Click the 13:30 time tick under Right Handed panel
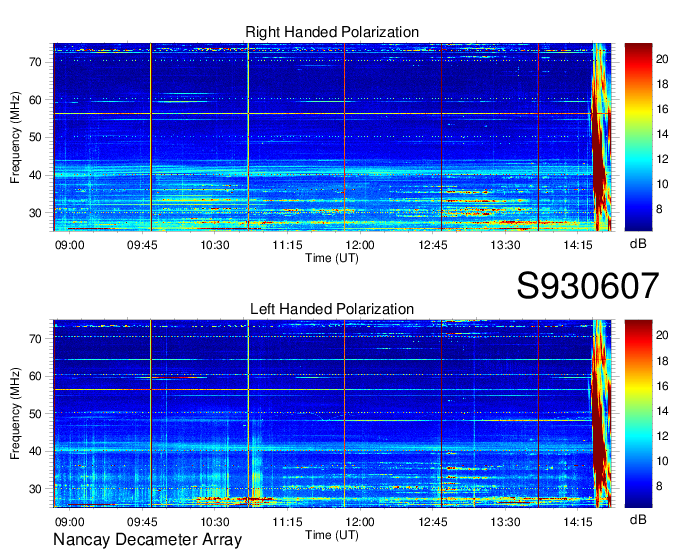Viewport: 680px width, 552px height. 505,245
